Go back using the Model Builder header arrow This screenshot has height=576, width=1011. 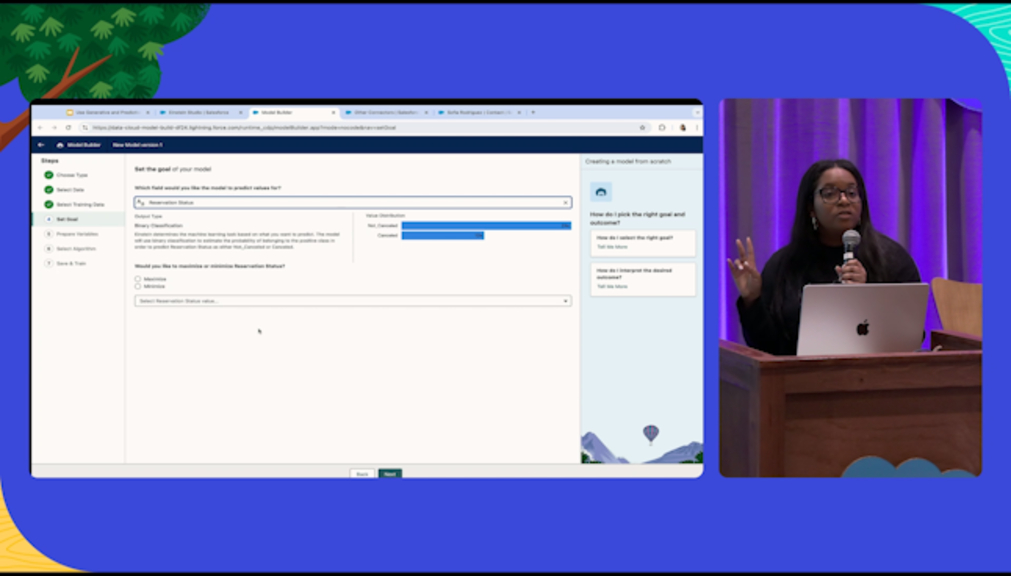pyautogui.click(x=41, y=145)
